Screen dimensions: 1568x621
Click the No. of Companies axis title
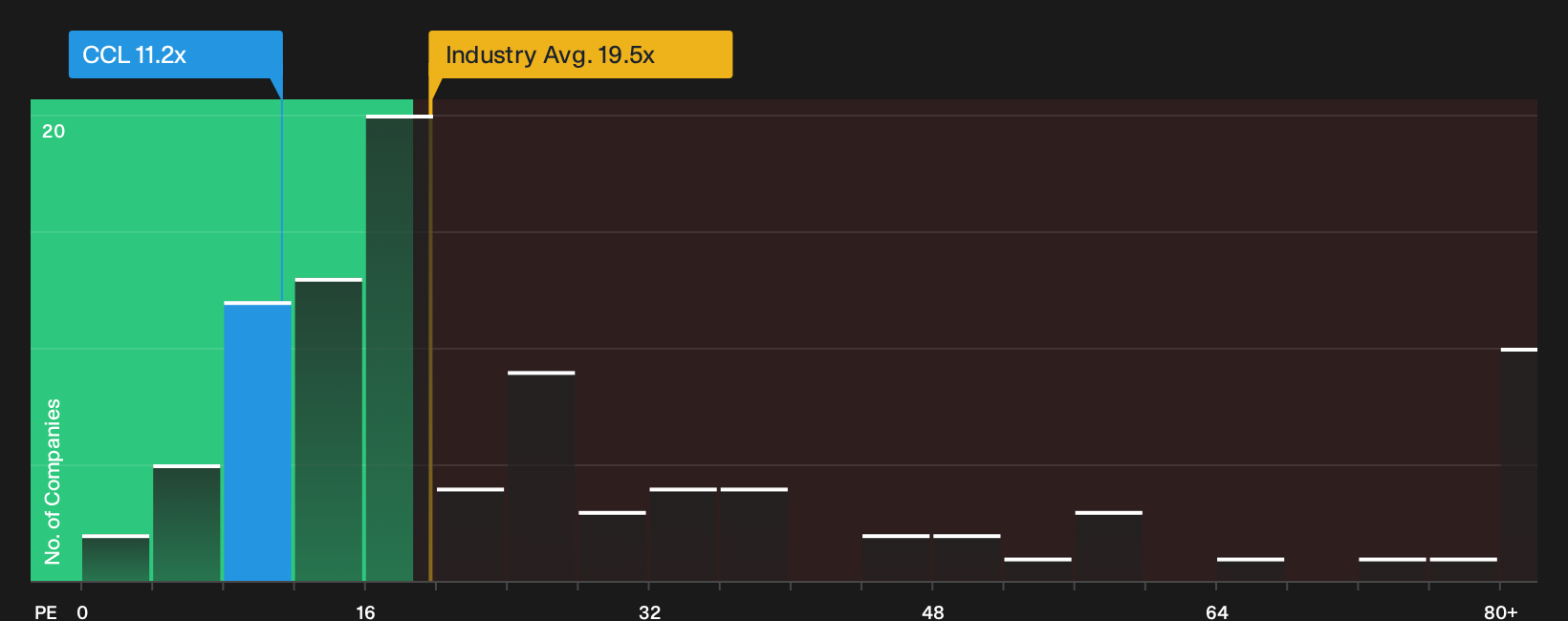(53, 481)
